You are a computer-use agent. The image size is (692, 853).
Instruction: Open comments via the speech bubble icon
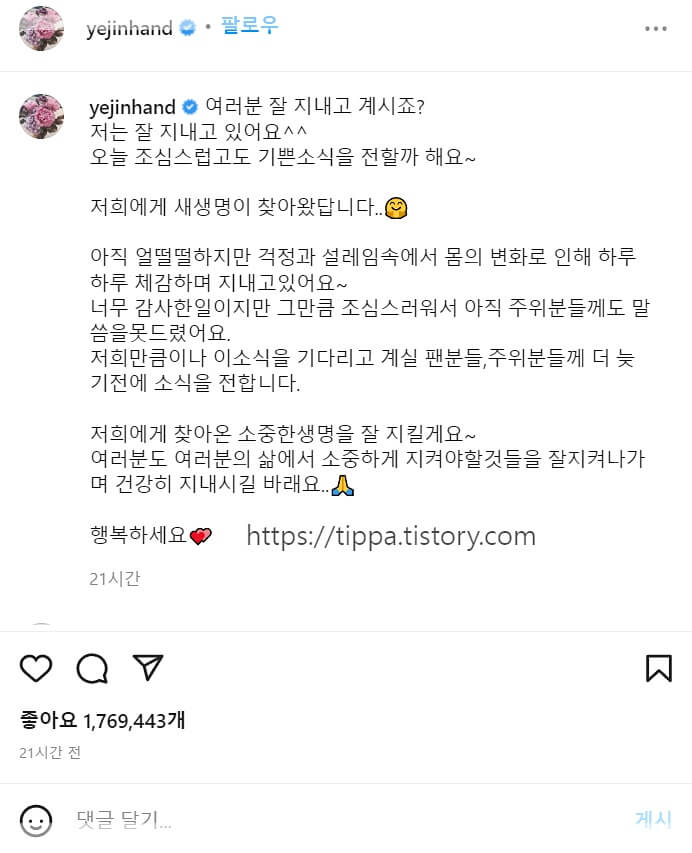click(92, 668)
